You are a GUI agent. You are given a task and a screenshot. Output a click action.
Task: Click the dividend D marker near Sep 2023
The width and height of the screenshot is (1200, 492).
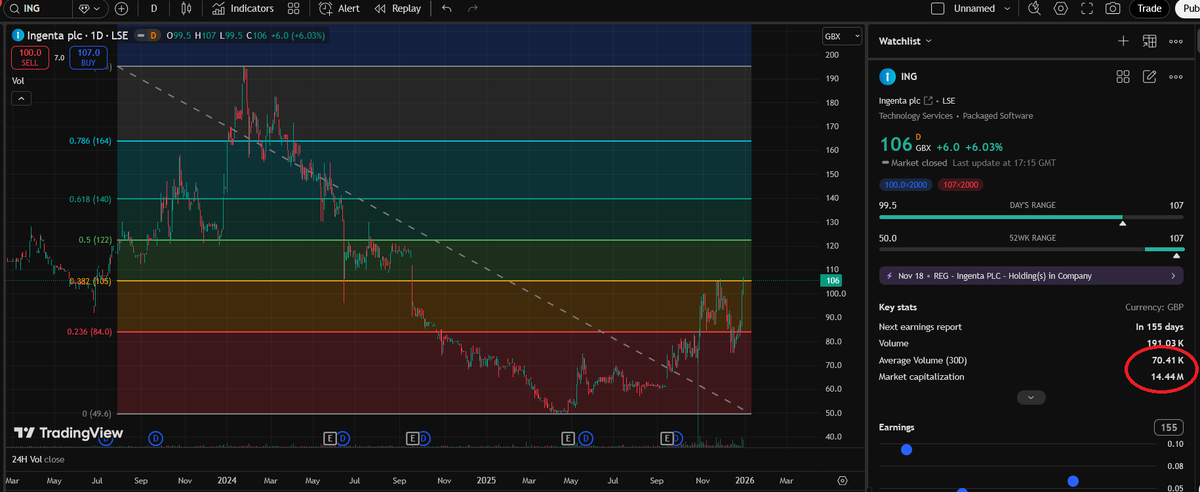[x=154, y=437]
